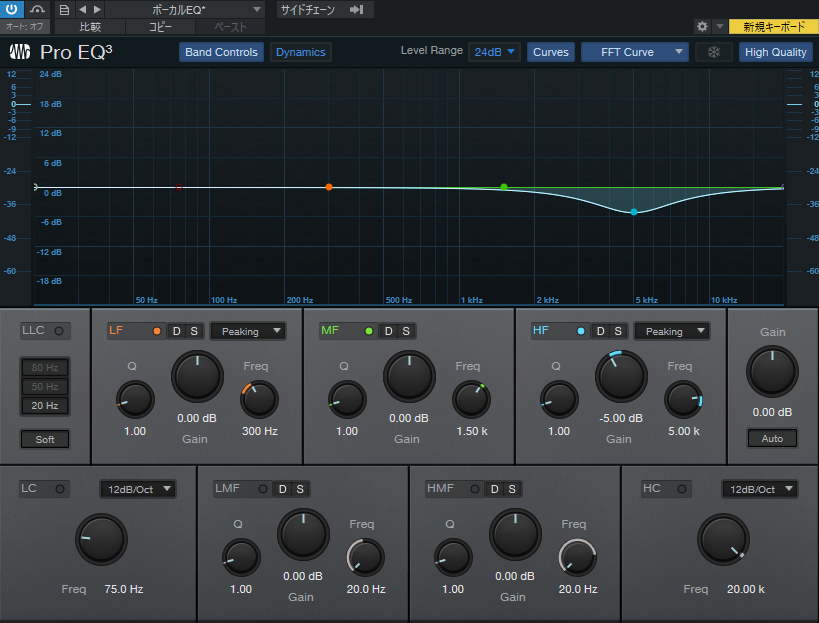The height and width of the screenshot is (623, 819).
Task: Open the オート:オフ automation selector
Action: [25, 26]
